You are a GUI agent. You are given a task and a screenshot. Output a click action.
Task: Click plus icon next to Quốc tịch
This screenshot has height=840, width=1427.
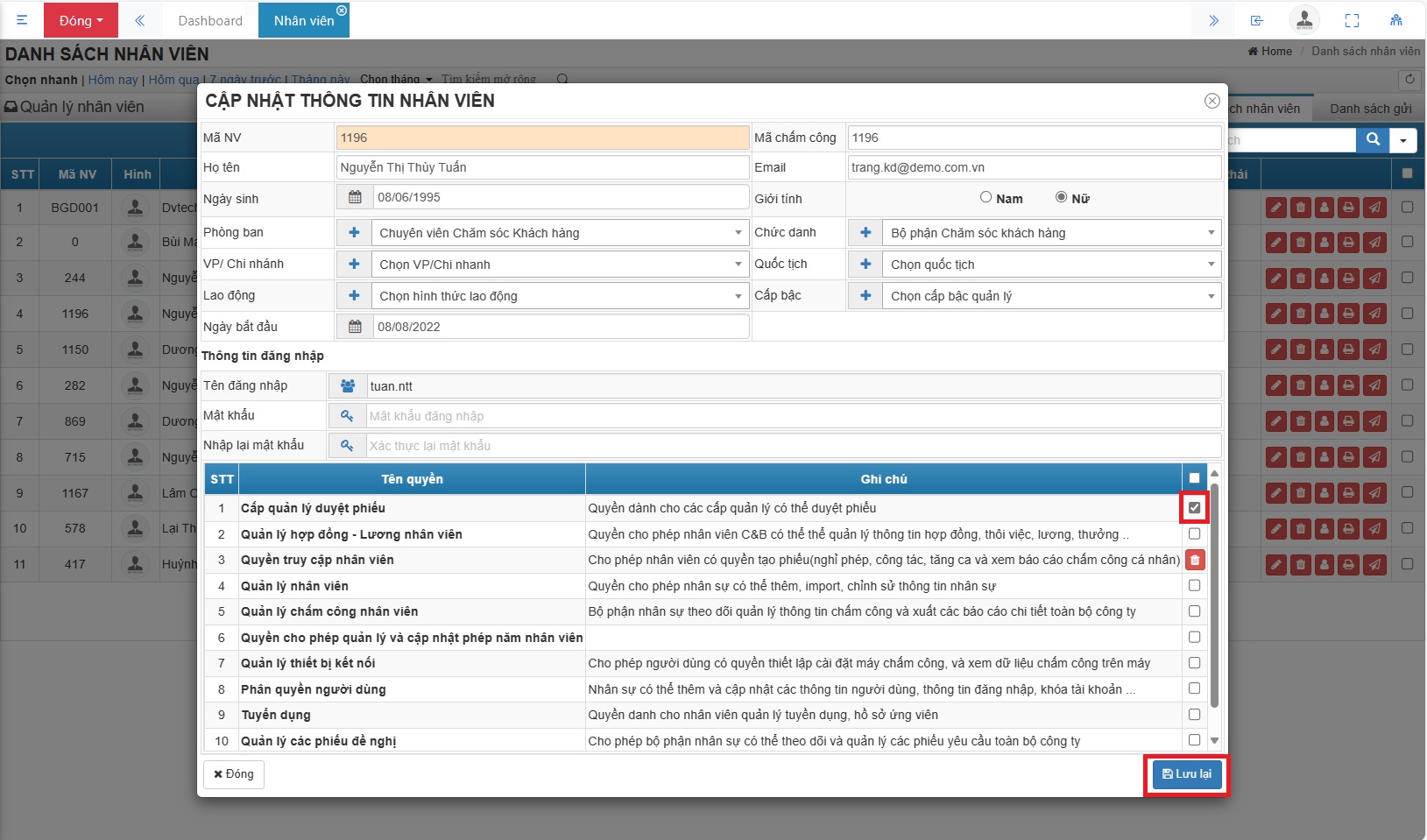(865, 265)
